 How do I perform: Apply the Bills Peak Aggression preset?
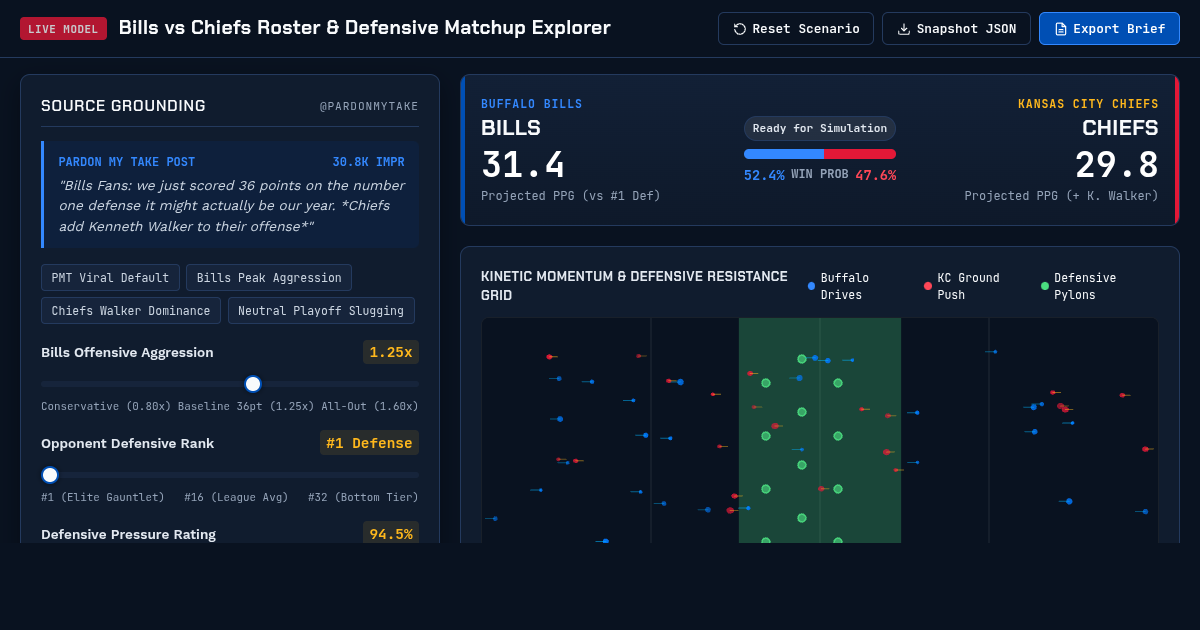point(269,278)
